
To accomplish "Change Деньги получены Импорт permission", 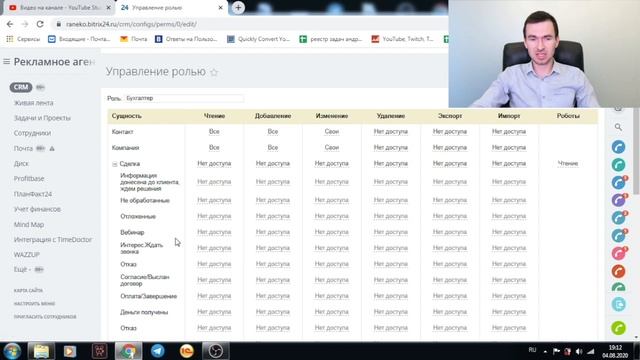I will coord(509,312).
